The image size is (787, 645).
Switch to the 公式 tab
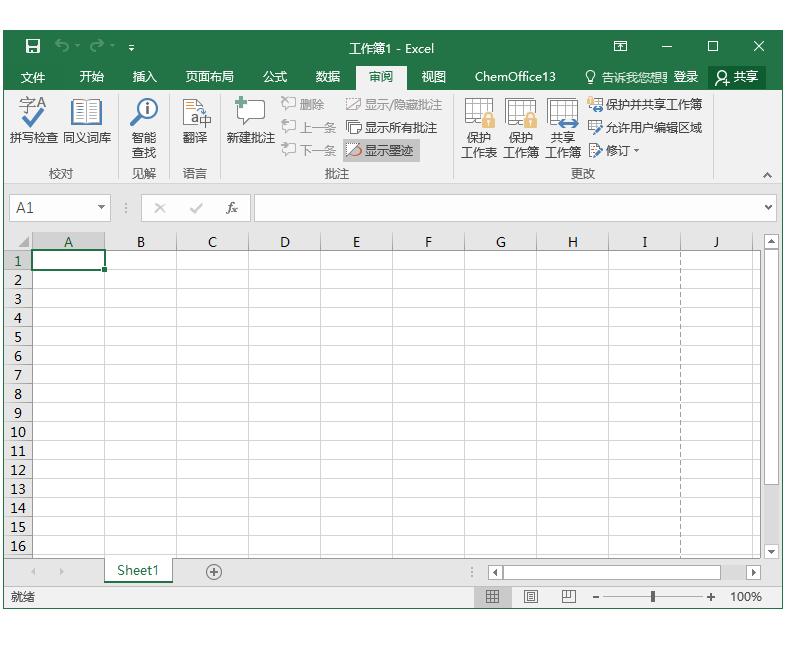(275, 77)
